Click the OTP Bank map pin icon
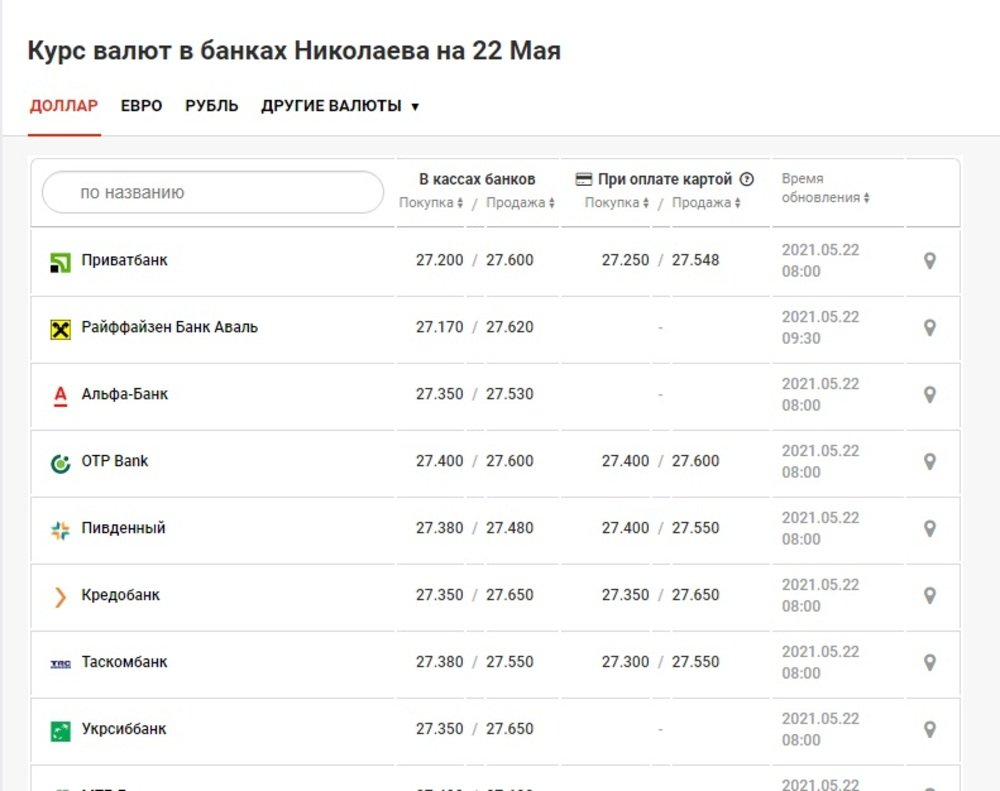This screenshot has width=1000, height=791. tap(930, 461)
